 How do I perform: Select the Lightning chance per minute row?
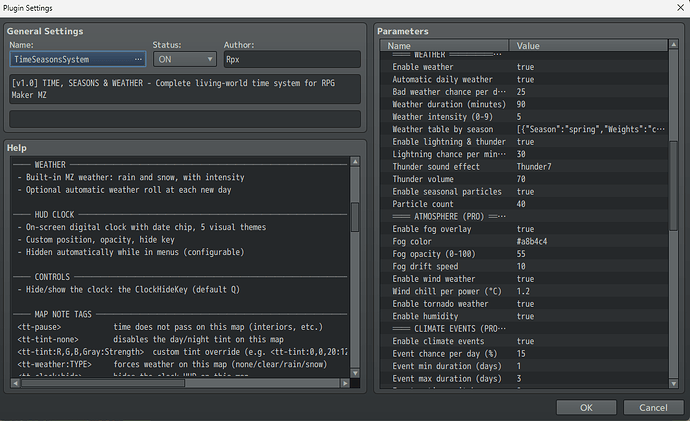[x=524, y=154]
